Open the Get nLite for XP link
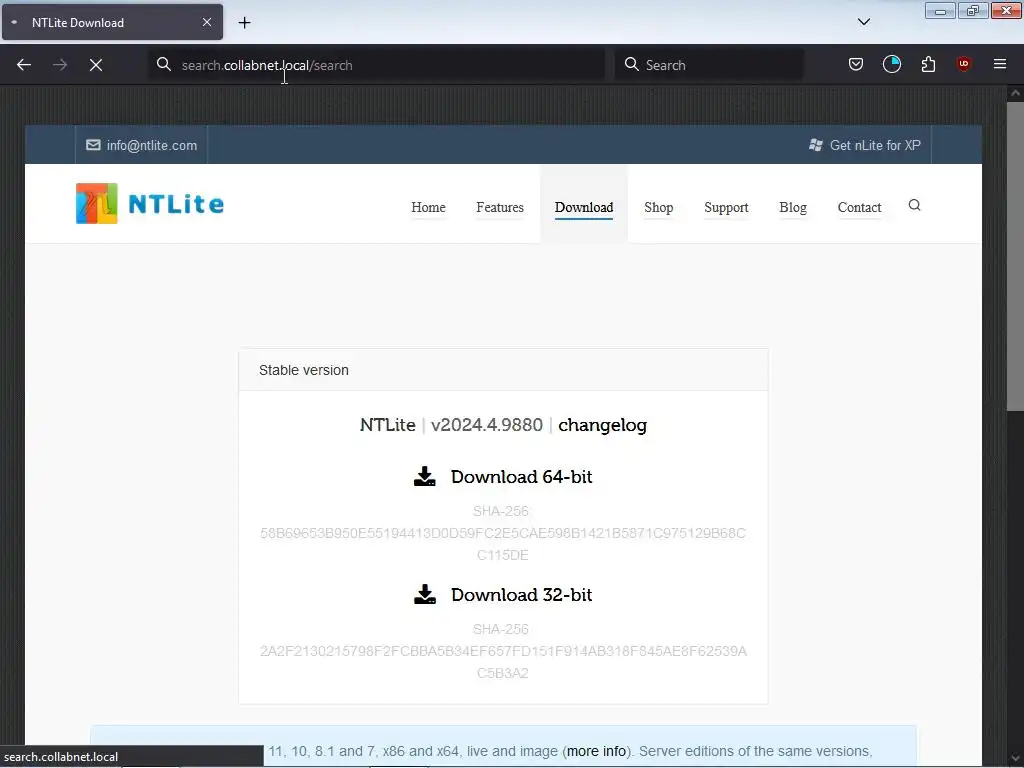The height and width of the screenshot is (768, 1024). pos(875,145)
